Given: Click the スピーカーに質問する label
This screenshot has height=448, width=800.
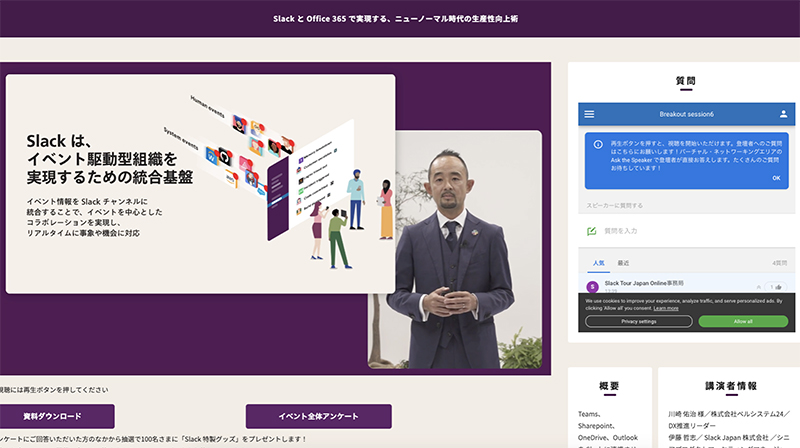Looking at the screenshot, I should pyautogui.click(x=614, y=206).
